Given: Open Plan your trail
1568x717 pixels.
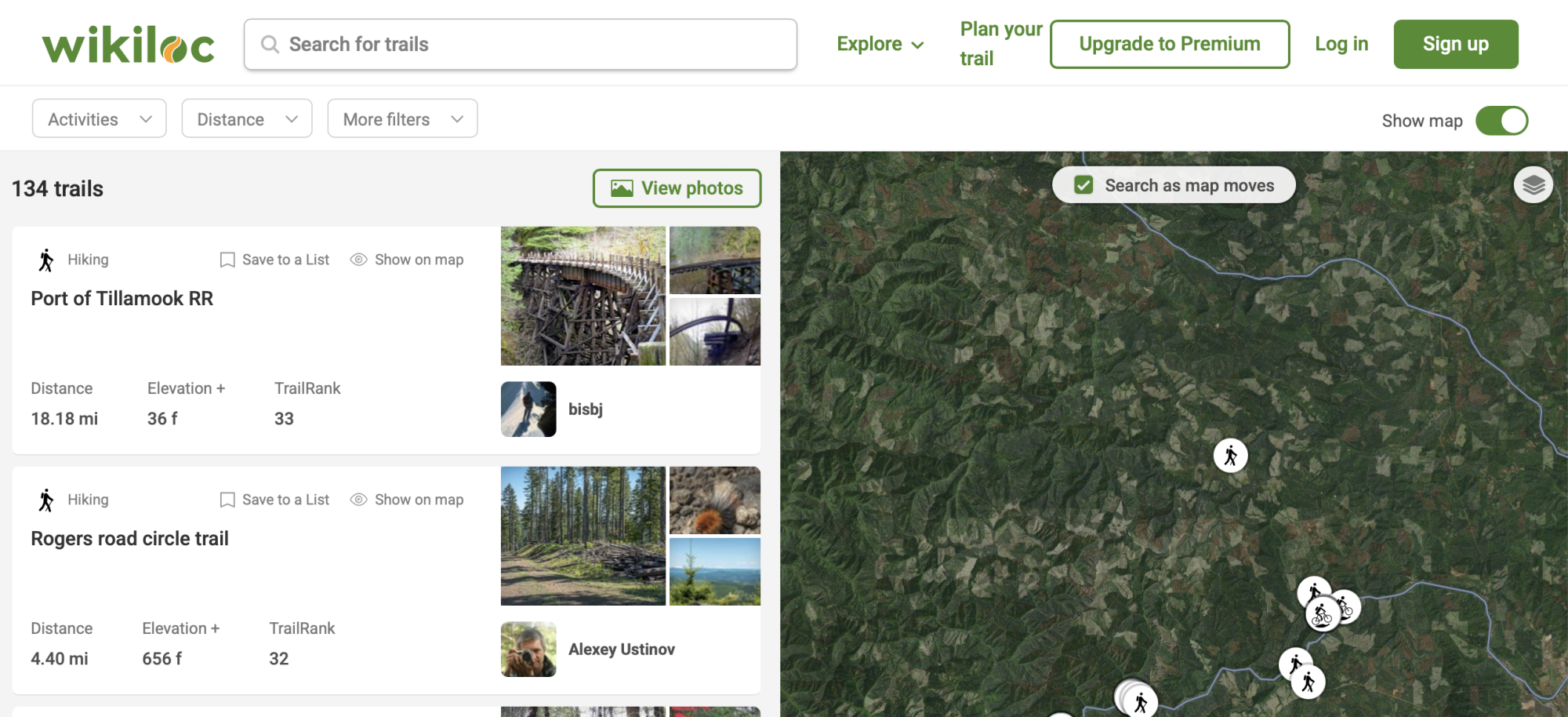Looking at the screenshot, I should pos(1001,44).
